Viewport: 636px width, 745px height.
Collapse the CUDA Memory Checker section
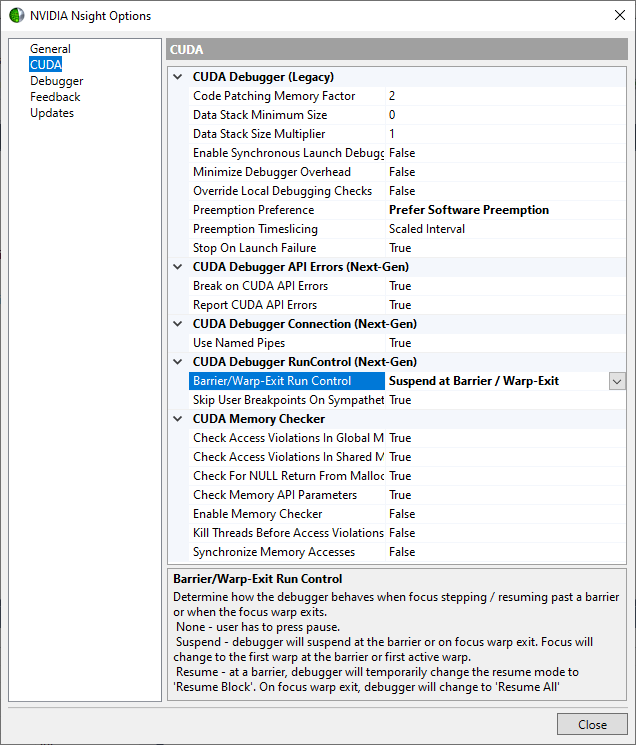click(178, 419)
